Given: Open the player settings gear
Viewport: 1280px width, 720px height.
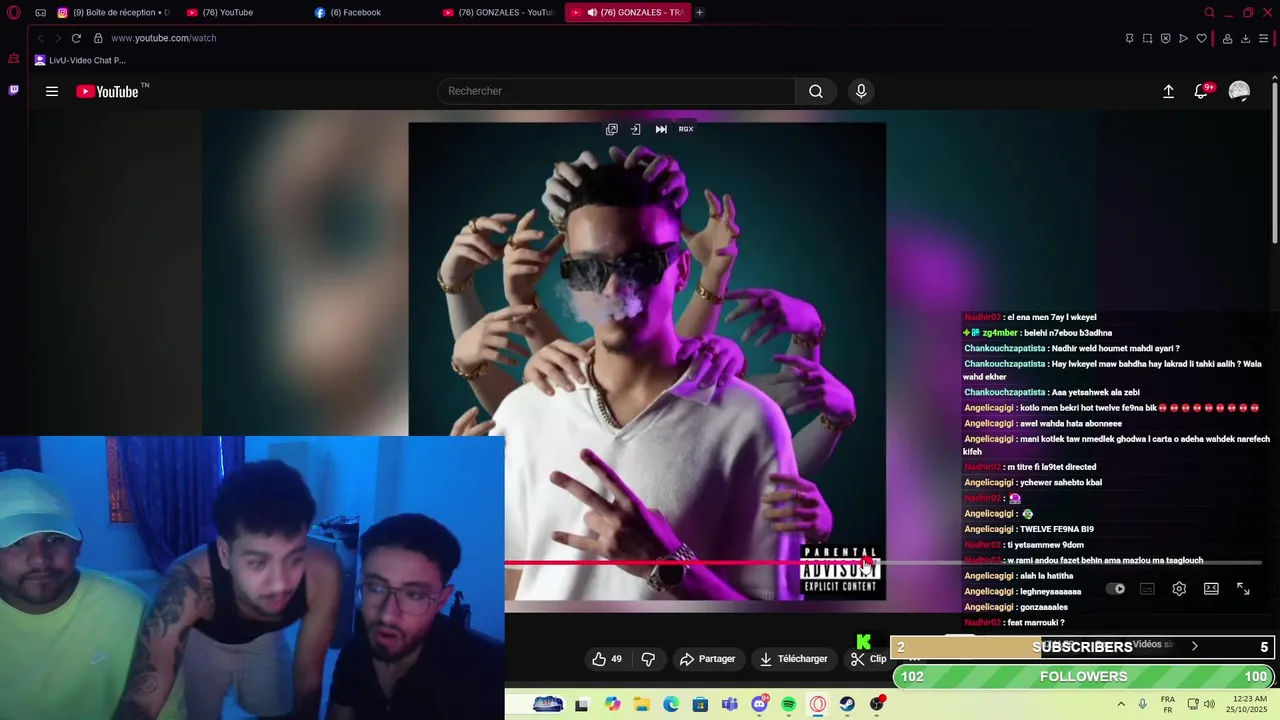Looking at the screenshot, I should coord(1179,589).
